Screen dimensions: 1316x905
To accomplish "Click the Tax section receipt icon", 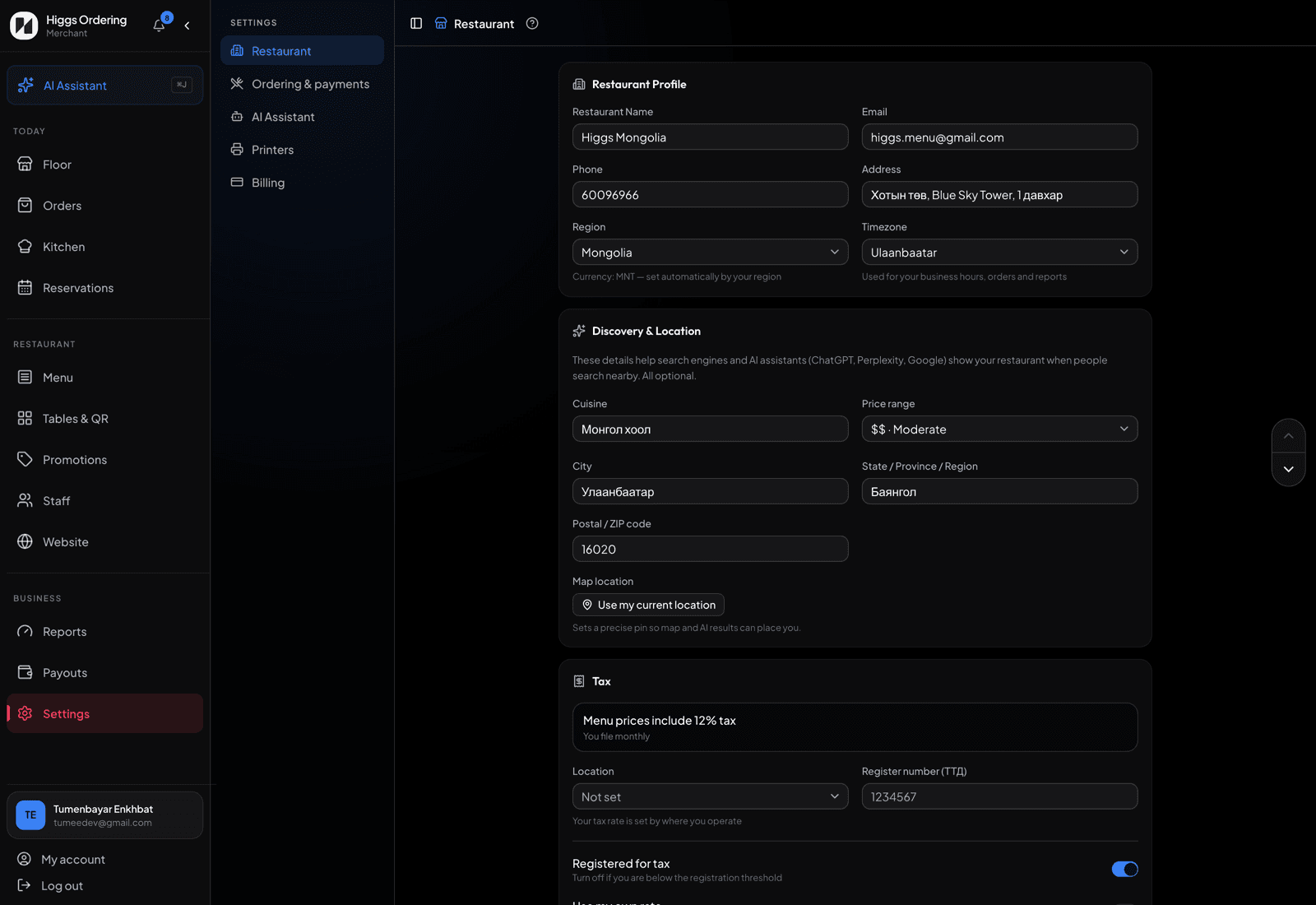I will pyautogui.click(x=579, y=682).
